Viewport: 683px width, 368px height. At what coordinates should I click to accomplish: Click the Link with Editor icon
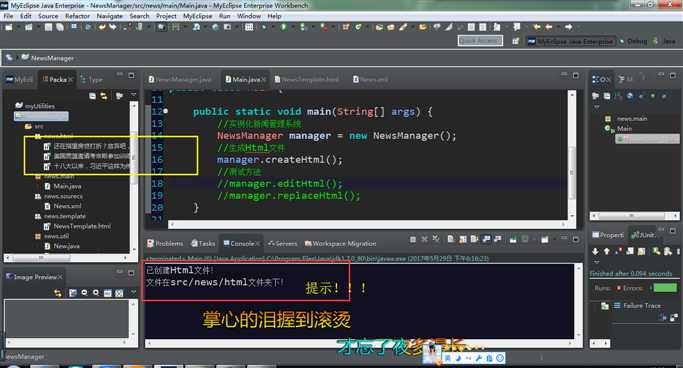[x=104, y=96]
